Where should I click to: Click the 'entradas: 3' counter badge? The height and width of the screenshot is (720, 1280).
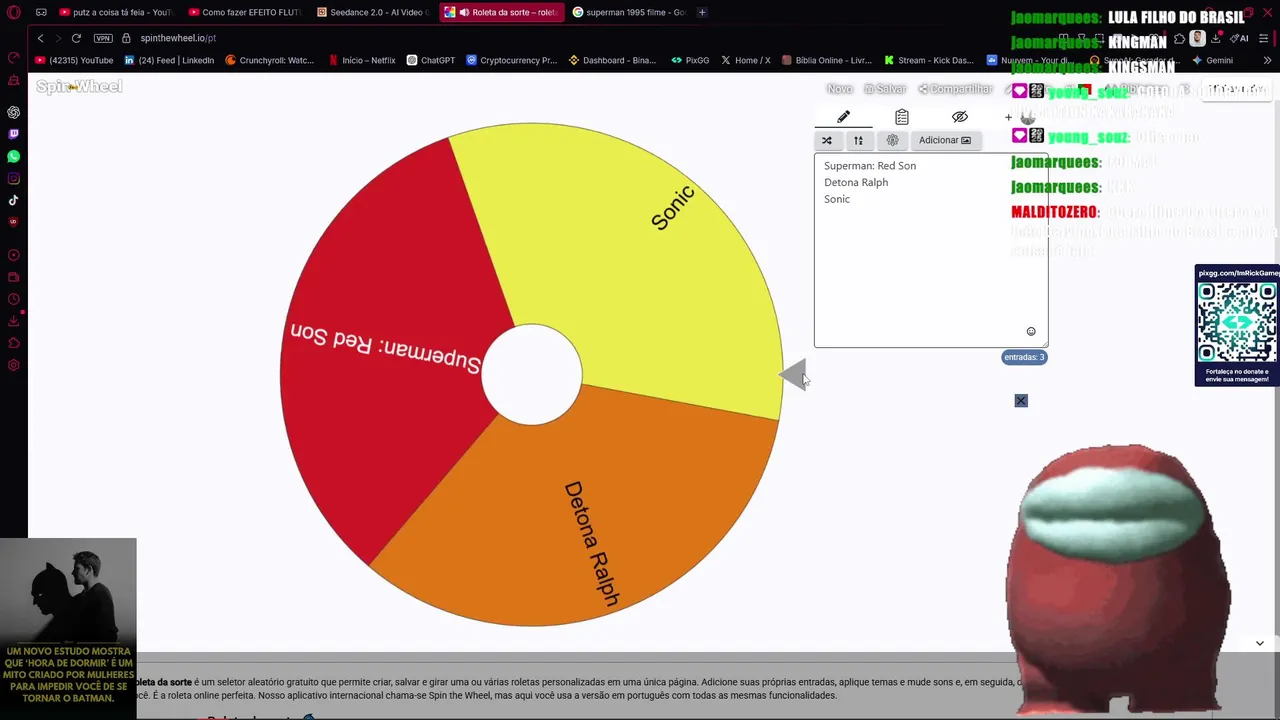1024,357
